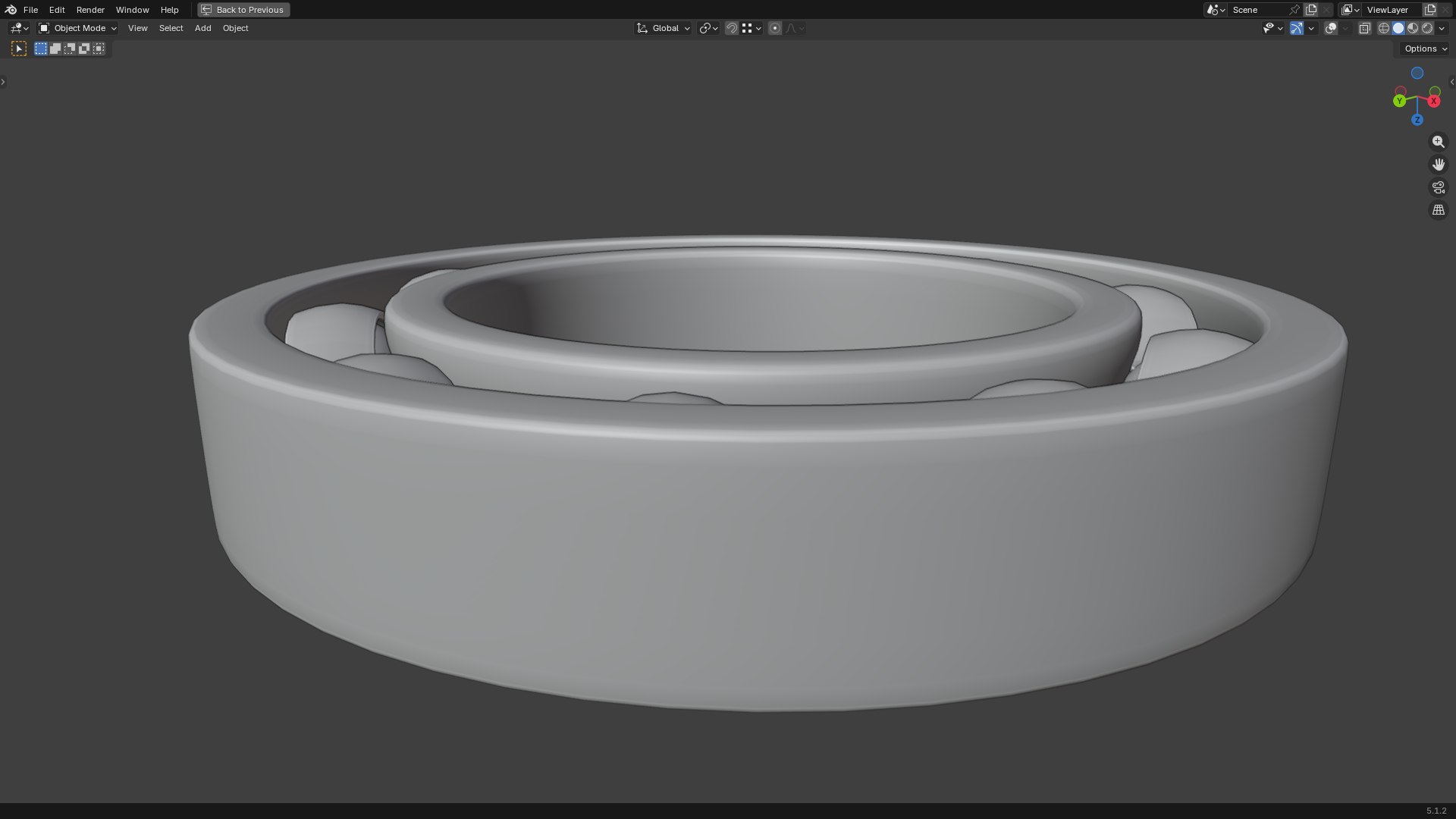Switch to rendered viewport shading
This screenshot has height=819, width=1456.
[x=1427, y=28]
